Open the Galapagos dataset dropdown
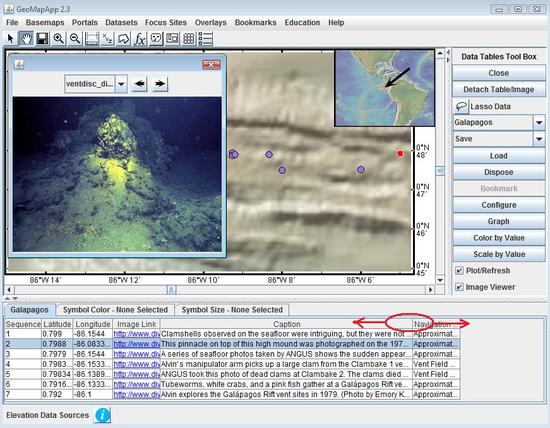 click(539, 122)
